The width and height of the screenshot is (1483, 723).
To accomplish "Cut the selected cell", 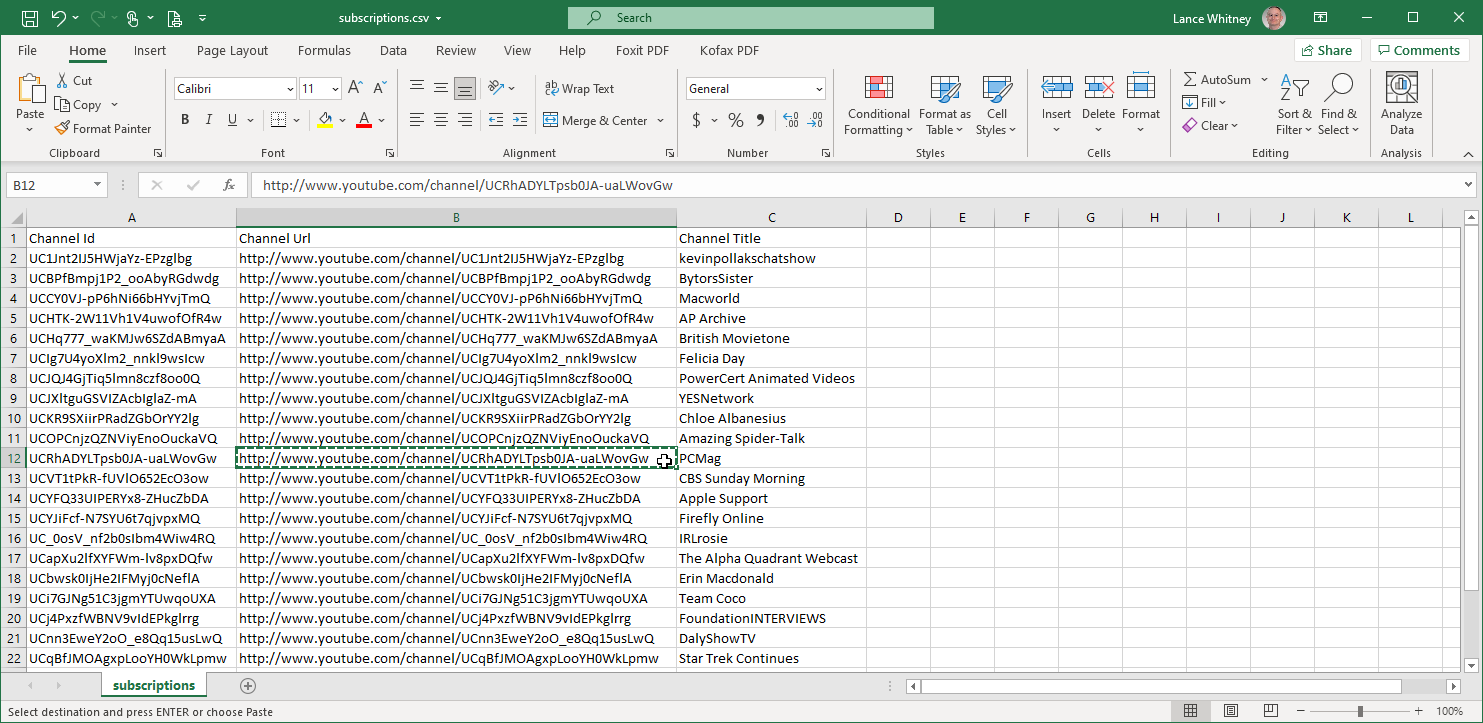I will 74,81.
